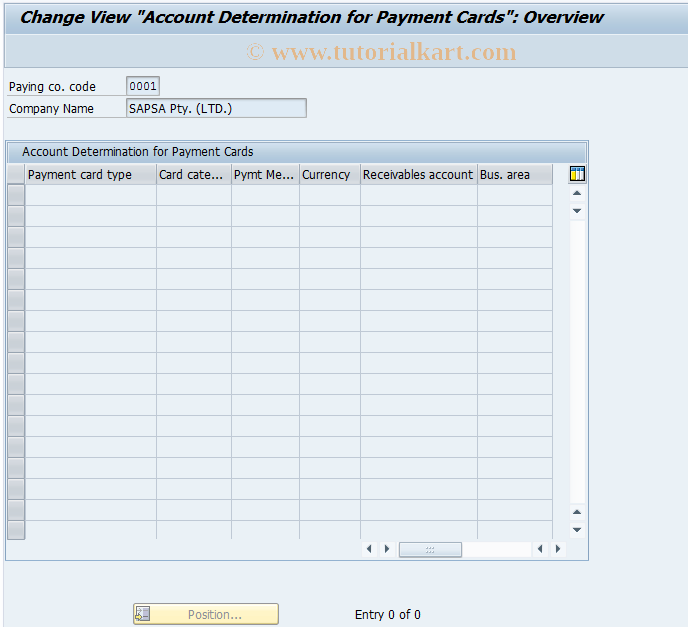Select the Pymt Me... column header
688x627 pixels.
pyautogui.click(x=265, y=175)
